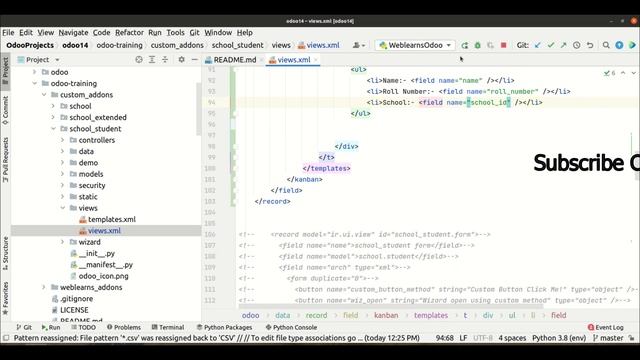
Task: Open Git history clock icon
Action: click(576, 45)
